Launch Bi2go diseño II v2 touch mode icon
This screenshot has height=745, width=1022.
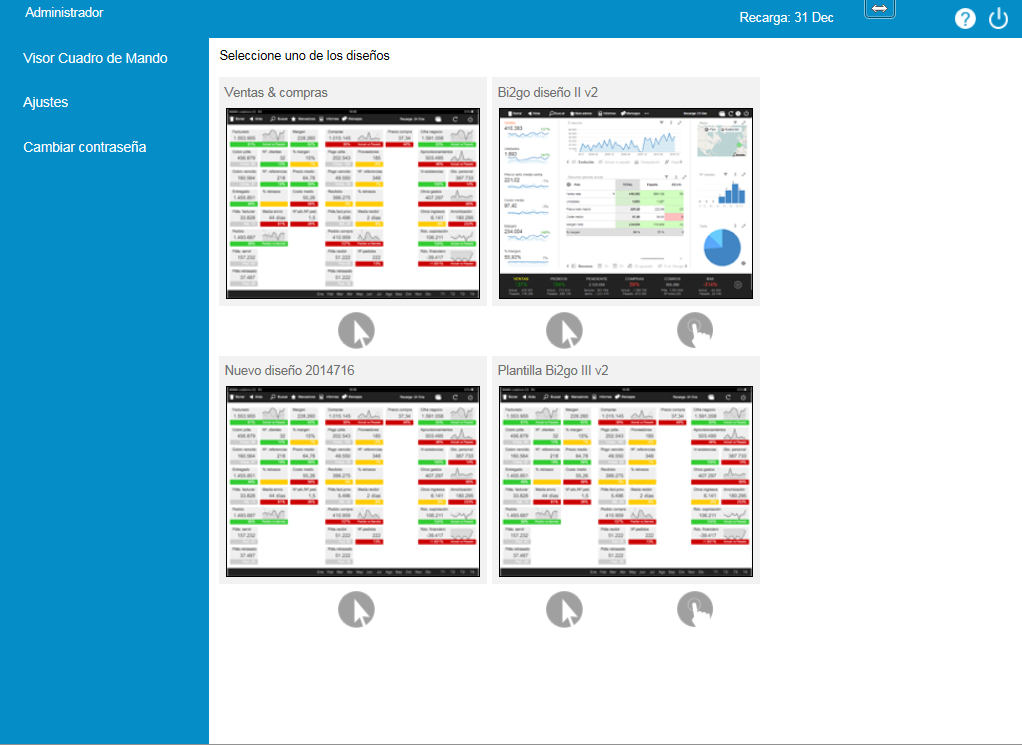[694, 330]
